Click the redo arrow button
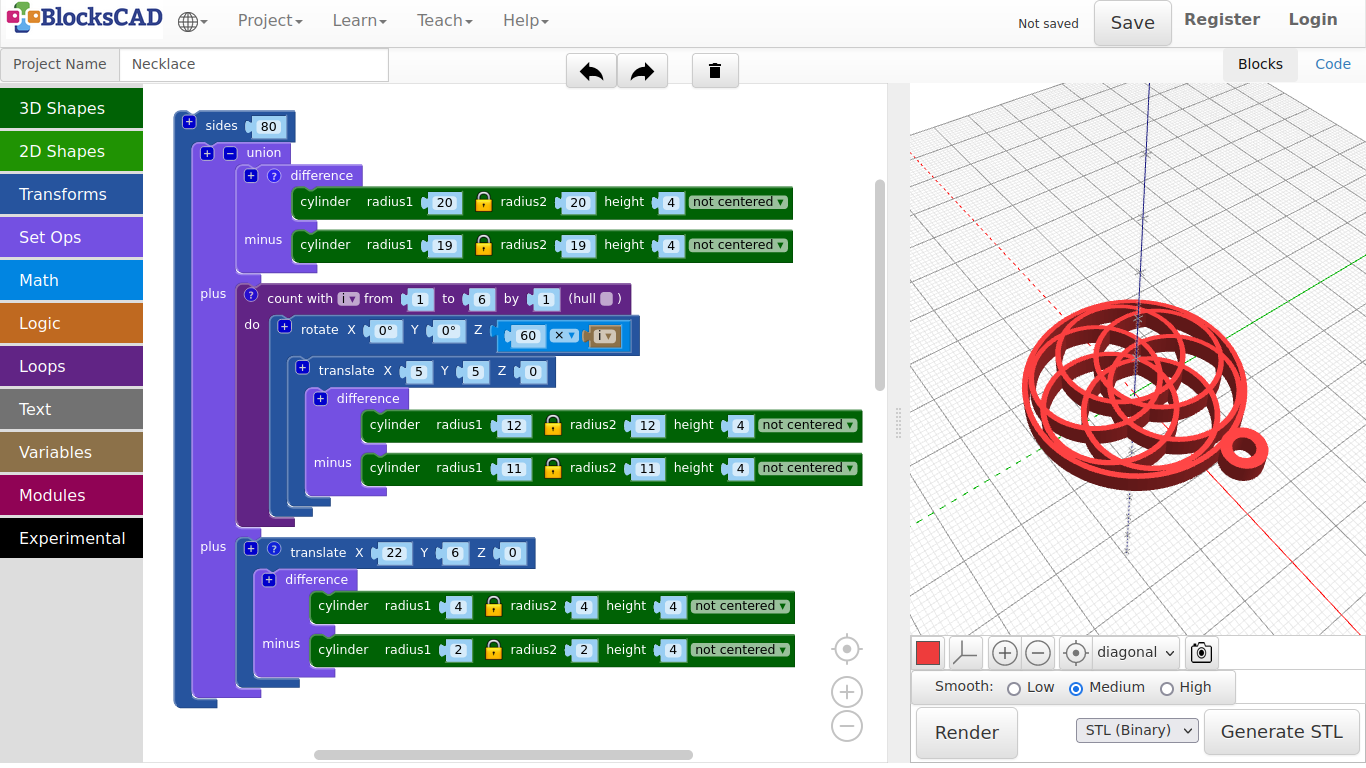The image size is (1366, 768). pyautogui.click(x=642, y=71)
